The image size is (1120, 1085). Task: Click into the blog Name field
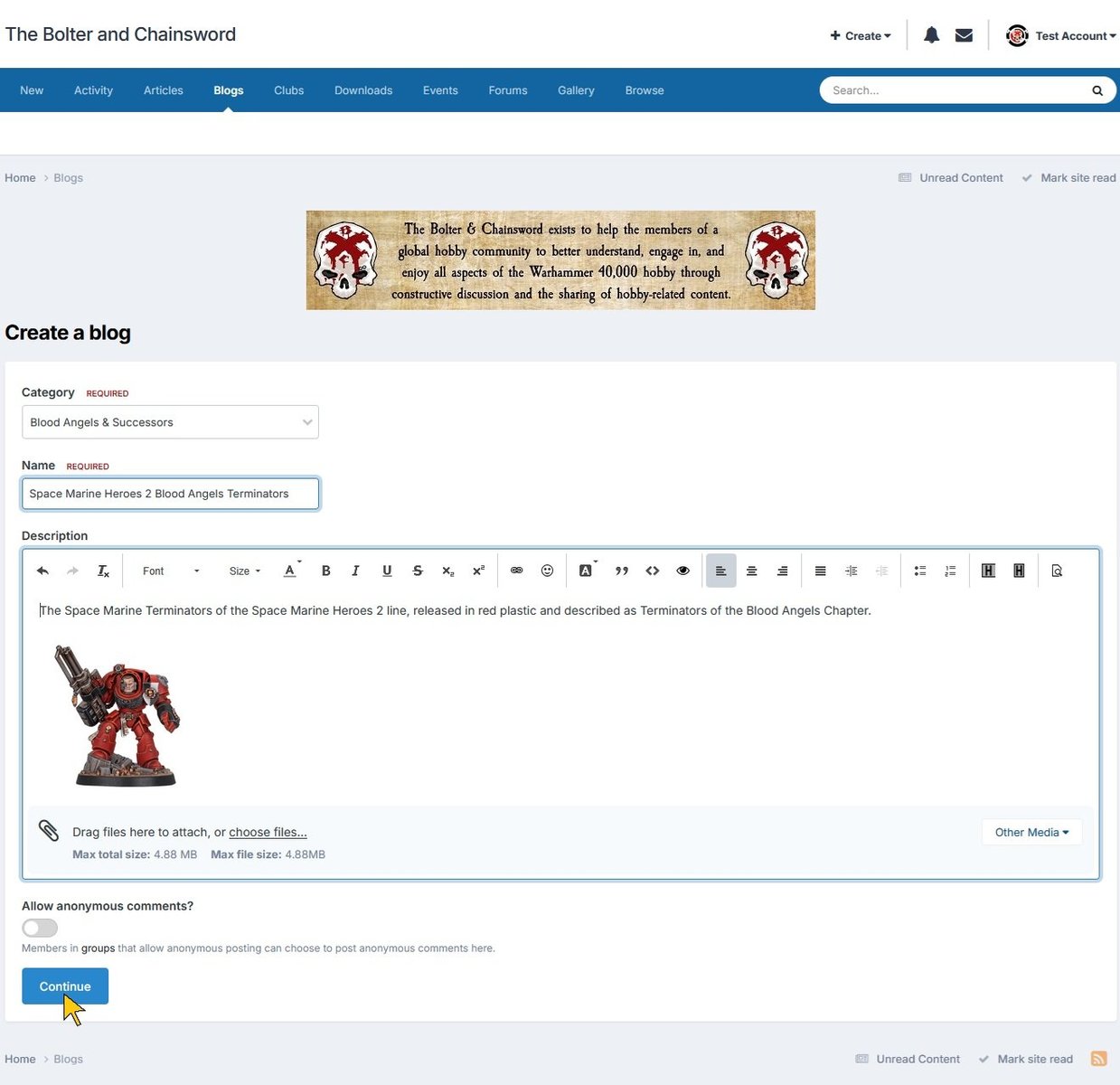(x=170, y=494)
